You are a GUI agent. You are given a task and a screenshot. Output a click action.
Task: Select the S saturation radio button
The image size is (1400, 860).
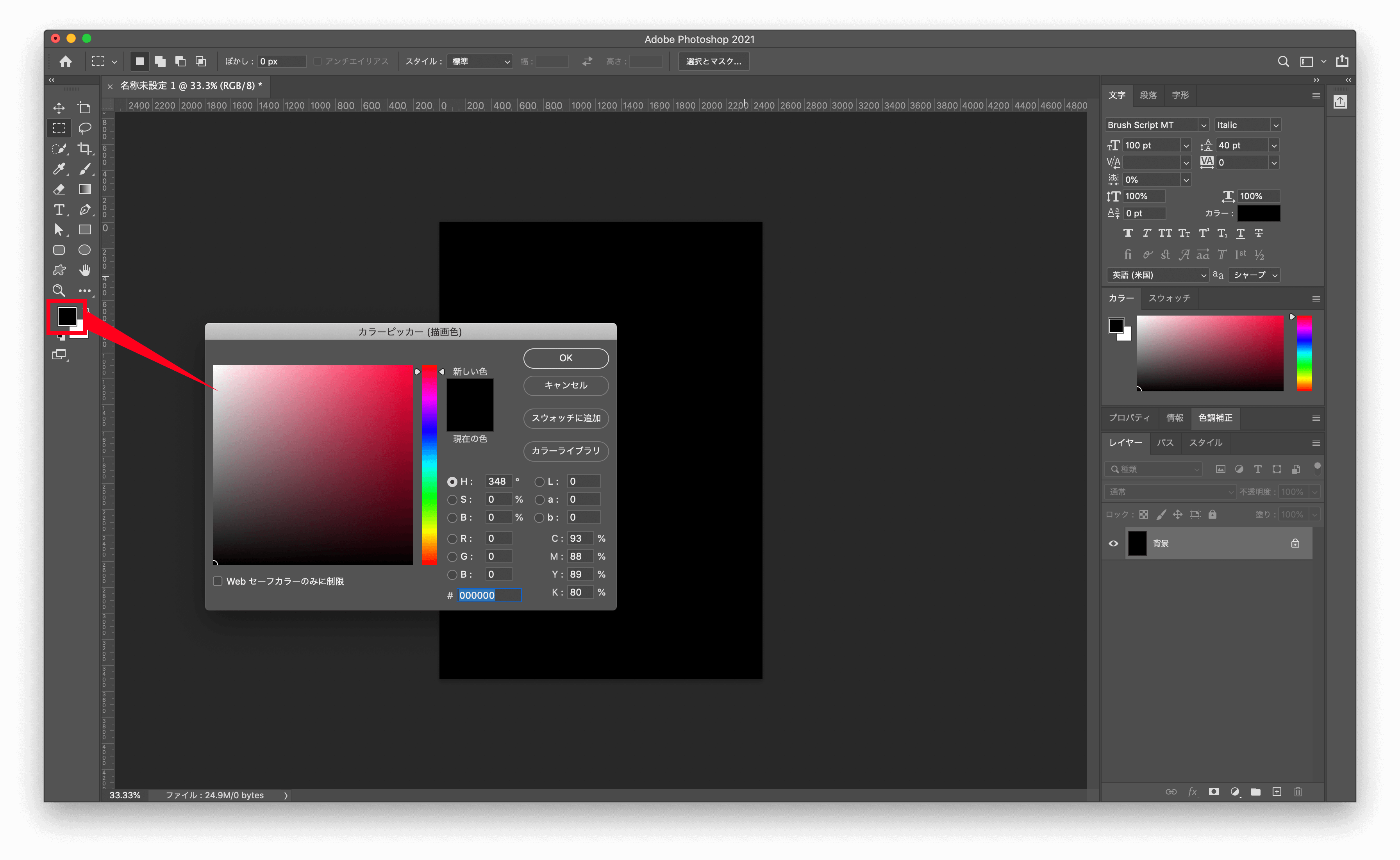[452, 500]
